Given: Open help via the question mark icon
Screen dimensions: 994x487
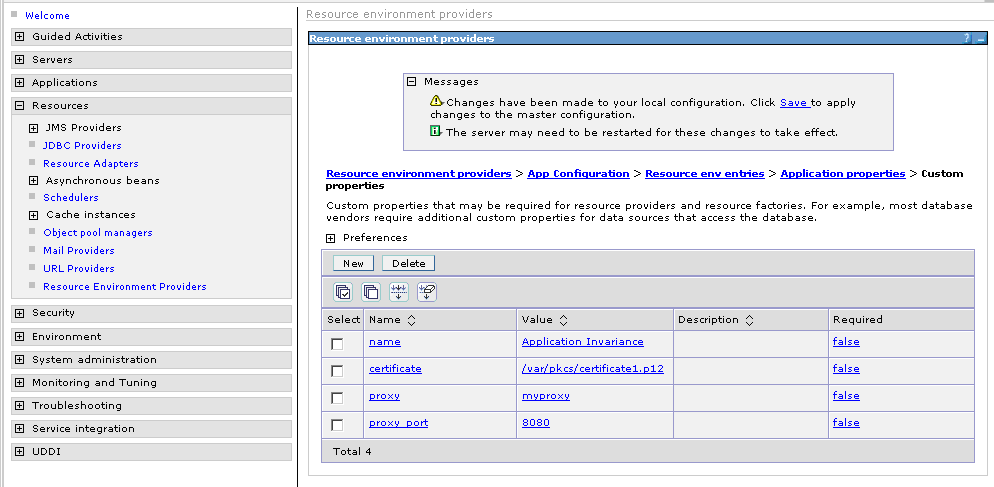Looking at the screenshot, I should coord(966,38).
